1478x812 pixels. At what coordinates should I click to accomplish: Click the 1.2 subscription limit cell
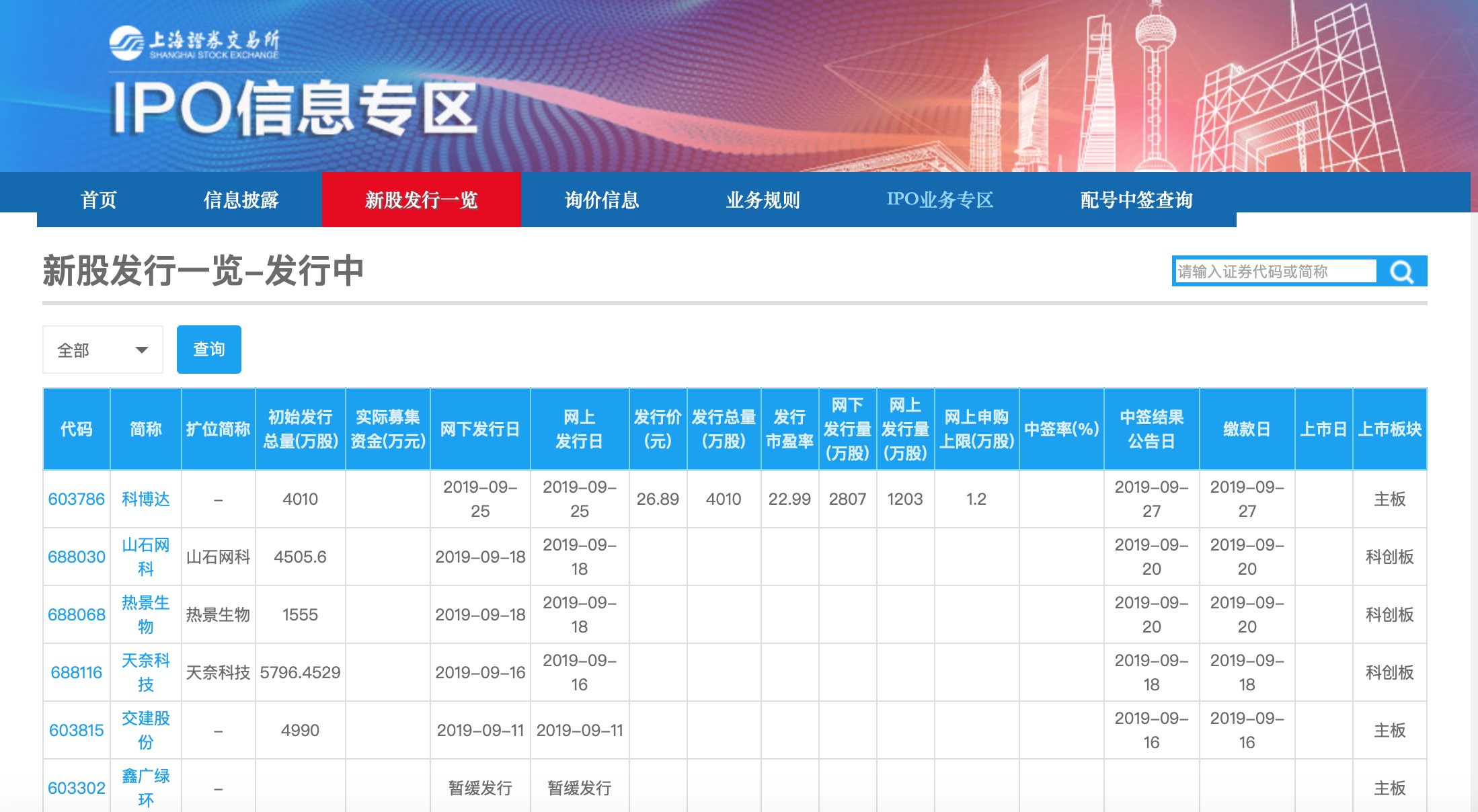tap(976, 499)
